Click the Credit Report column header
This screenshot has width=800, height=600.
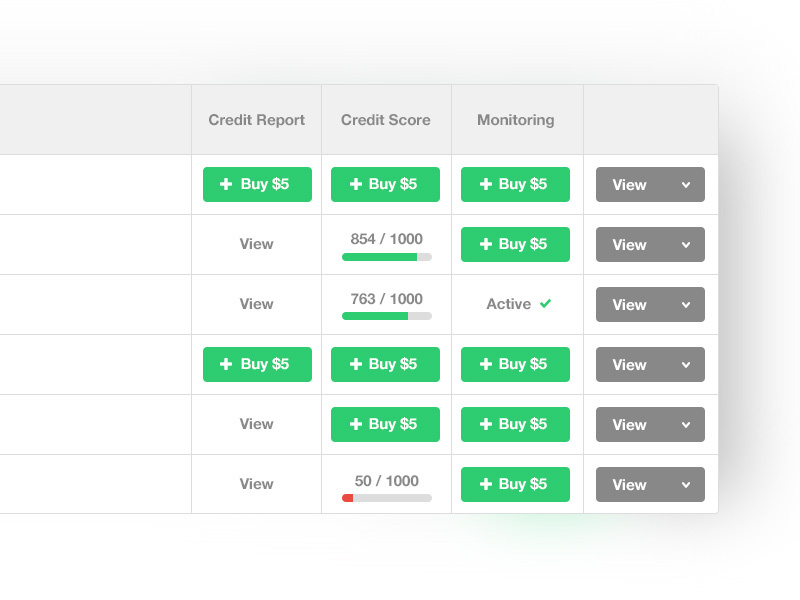pyautogui.click(x=256, y=120)
